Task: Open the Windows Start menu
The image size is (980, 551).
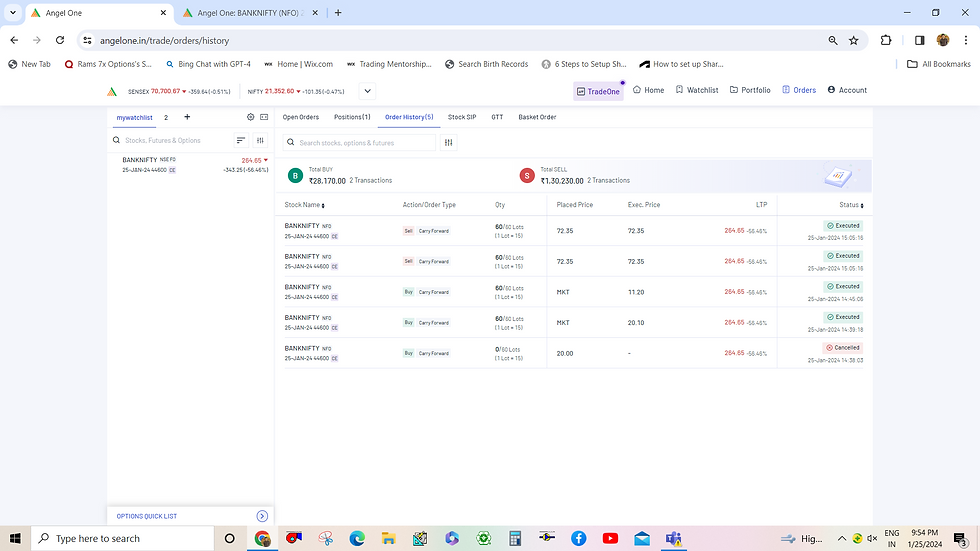Action: coord(15,538)
